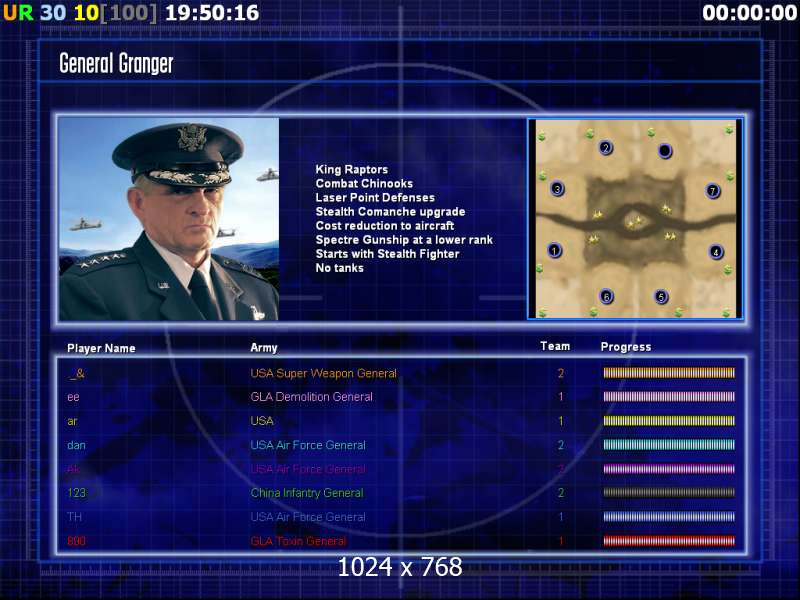Click the General Granger title heading
The image size is (800, 600).
coord(116,63)
